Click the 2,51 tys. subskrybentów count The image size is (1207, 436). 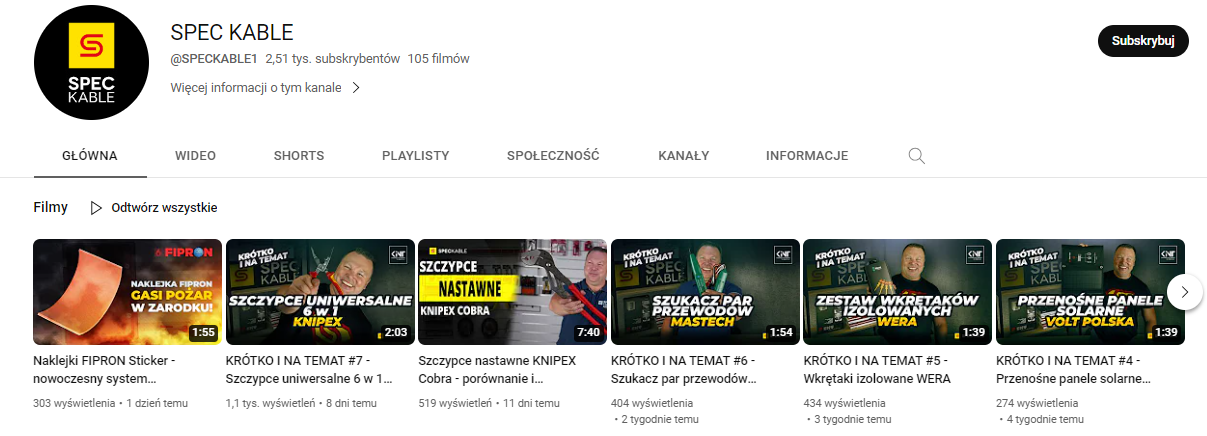coord(333,59)
